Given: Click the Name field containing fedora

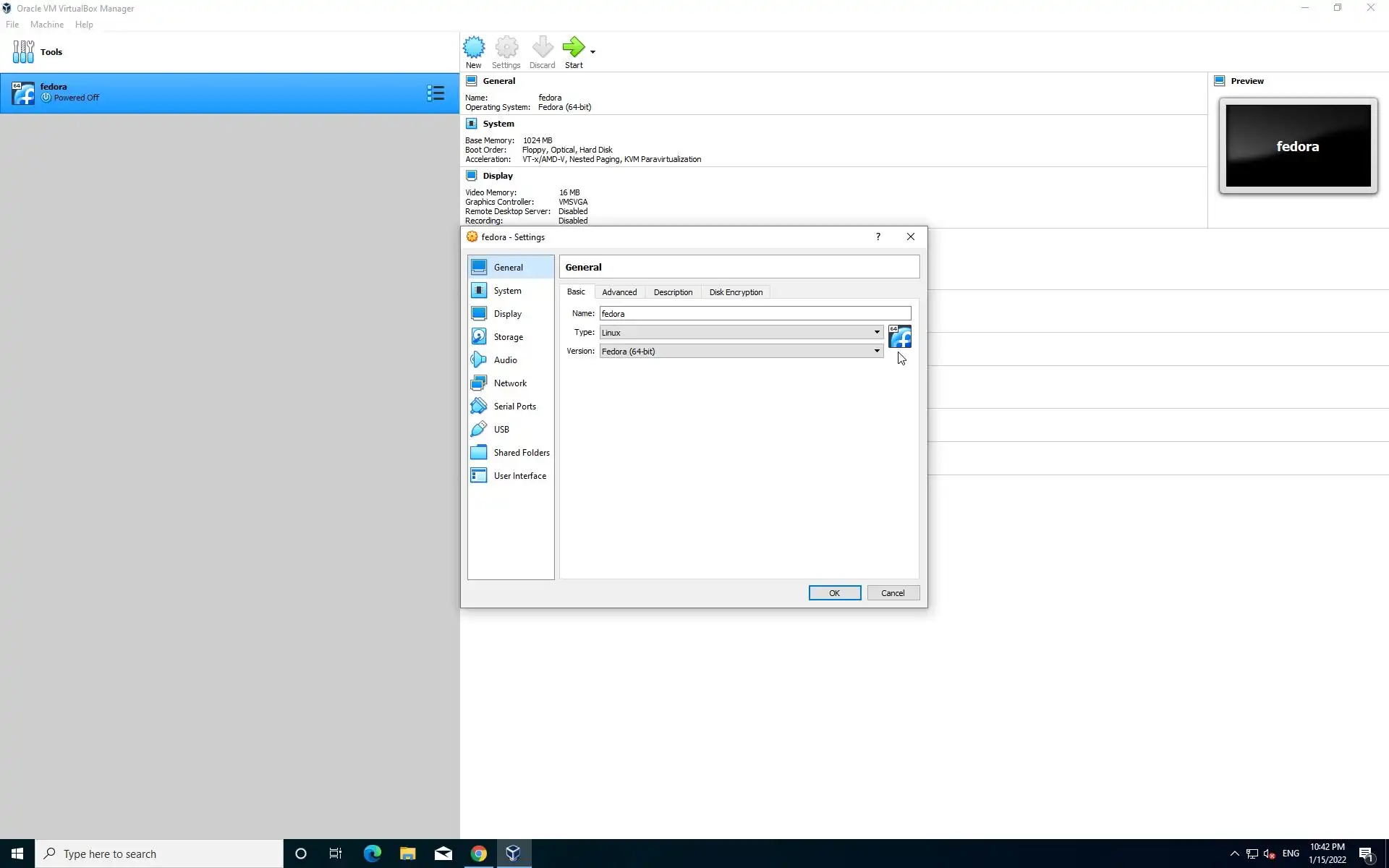Looking at the screenshot, I should pyautogui.click(x=754, y=314).
